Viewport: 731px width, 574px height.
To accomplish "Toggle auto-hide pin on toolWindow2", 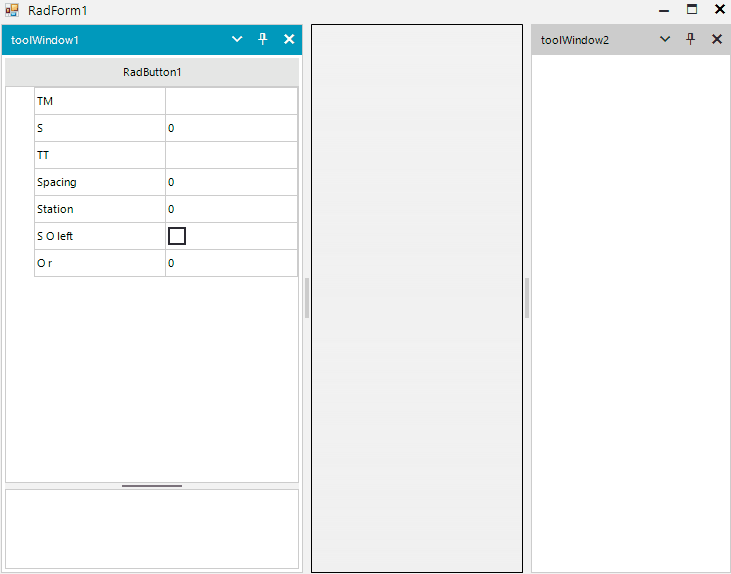I will tap(690, 39).
